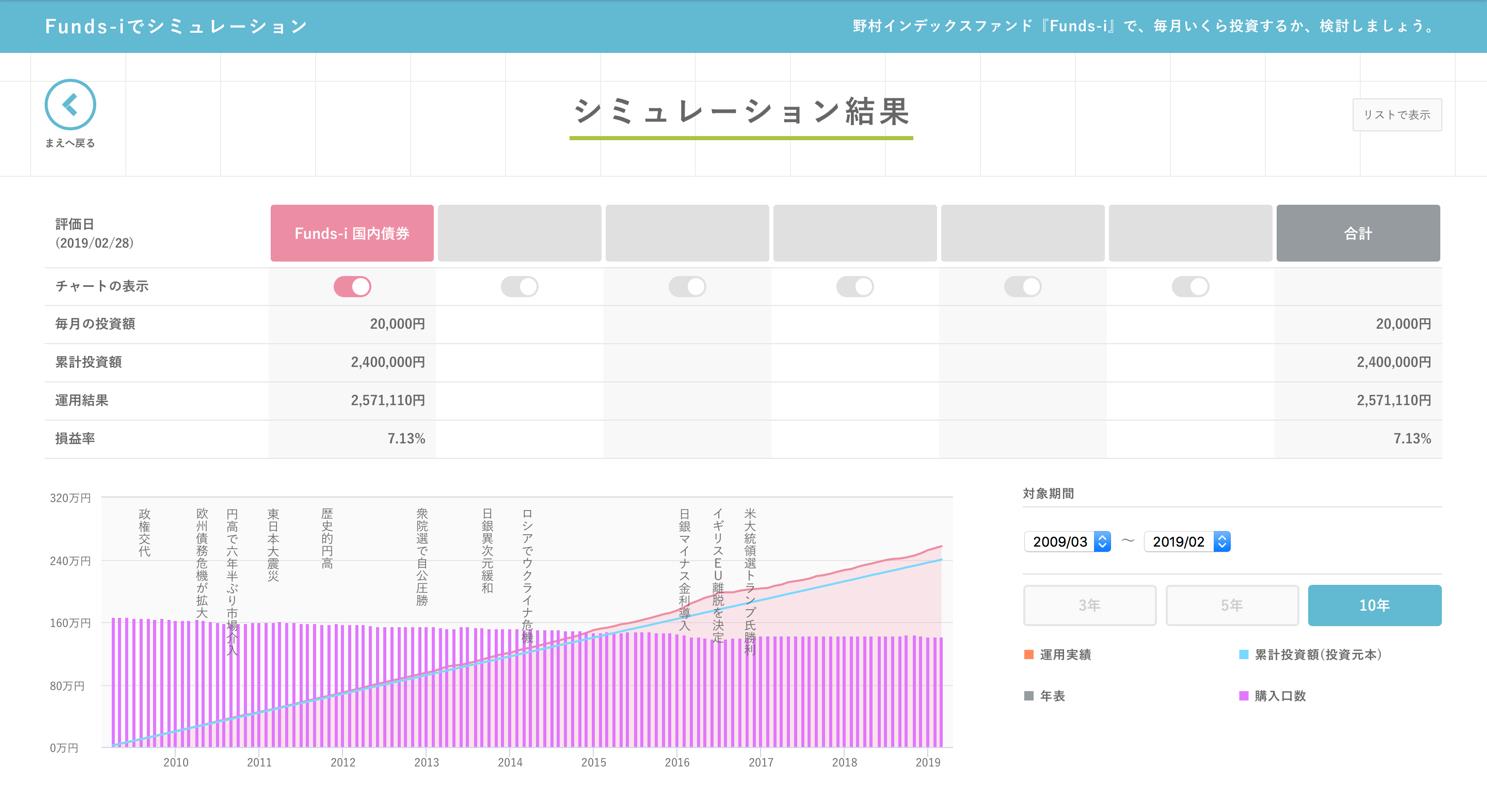
Task: Select the 5年 period tab
Action: pyautogui.click(x=1232, y=605)
